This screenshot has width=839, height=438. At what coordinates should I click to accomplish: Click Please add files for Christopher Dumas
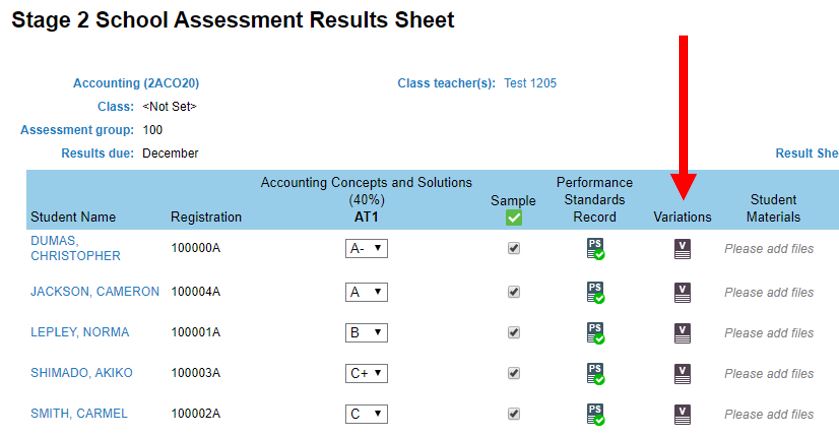(x=769, y=249)
